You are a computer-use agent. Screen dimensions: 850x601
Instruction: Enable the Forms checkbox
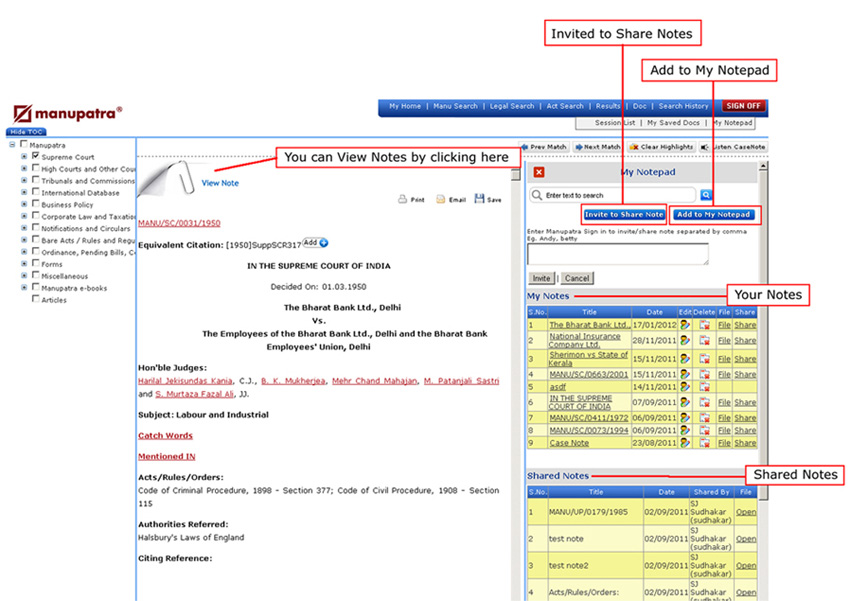tap(36, 263)
